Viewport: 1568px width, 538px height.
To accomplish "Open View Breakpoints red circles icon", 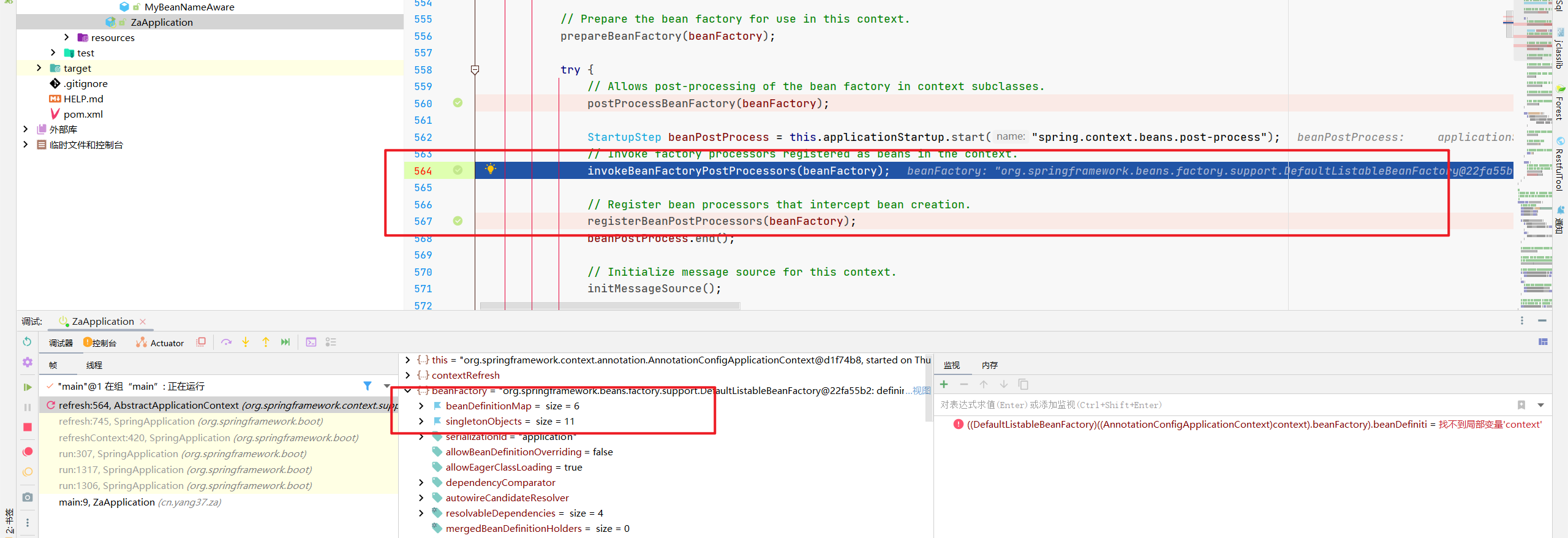I will tap(27, 452).
